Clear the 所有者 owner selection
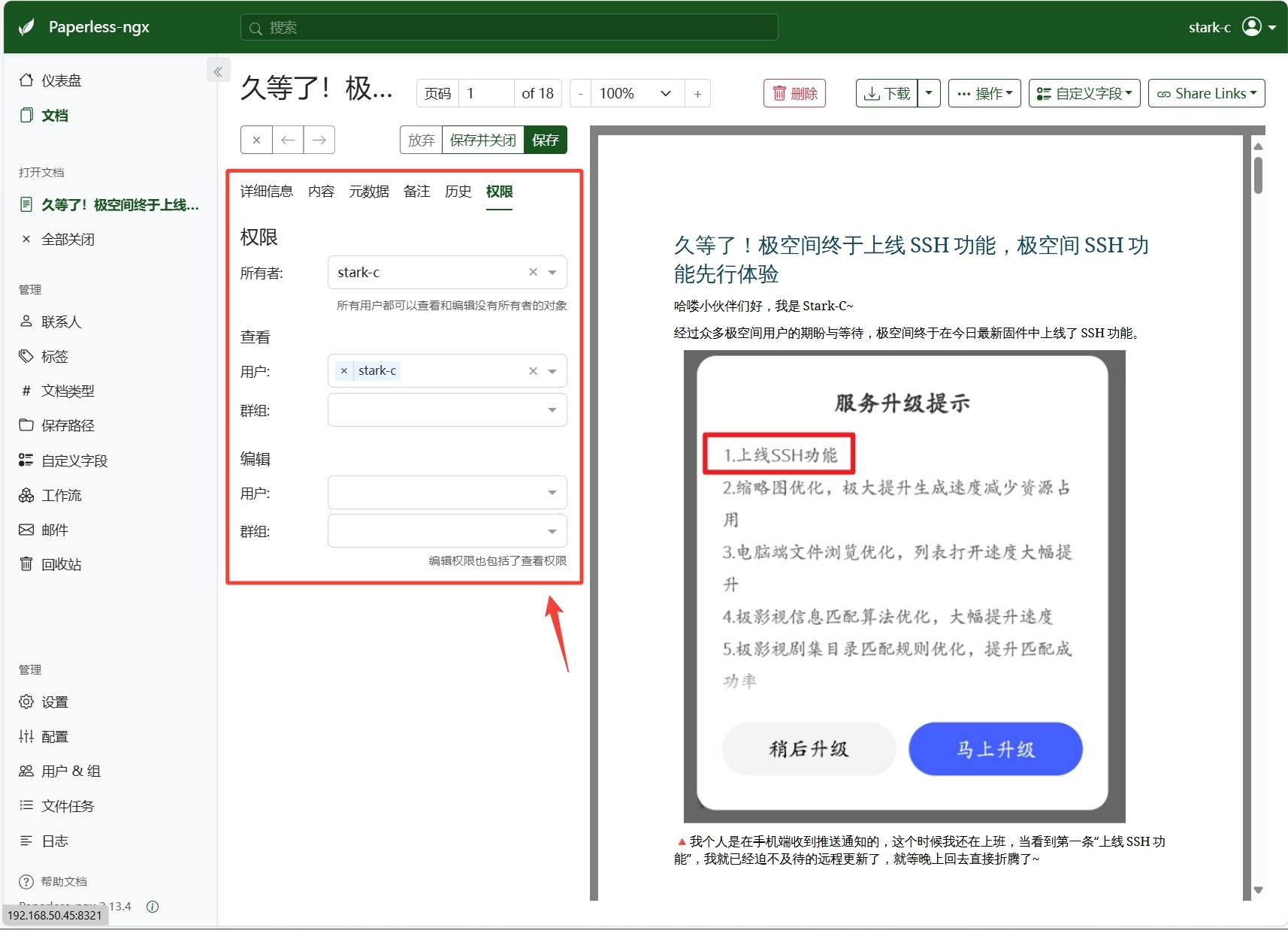The image size is (1288, 930). pos(533,272)
